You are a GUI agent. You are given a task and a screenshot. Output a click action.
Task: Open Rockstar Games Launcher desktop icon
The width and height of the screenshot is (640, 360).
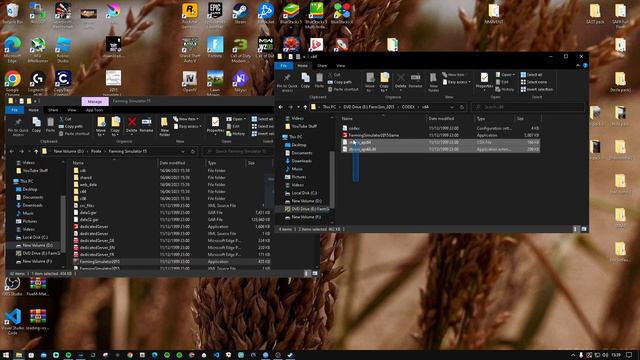click(190, 14)
